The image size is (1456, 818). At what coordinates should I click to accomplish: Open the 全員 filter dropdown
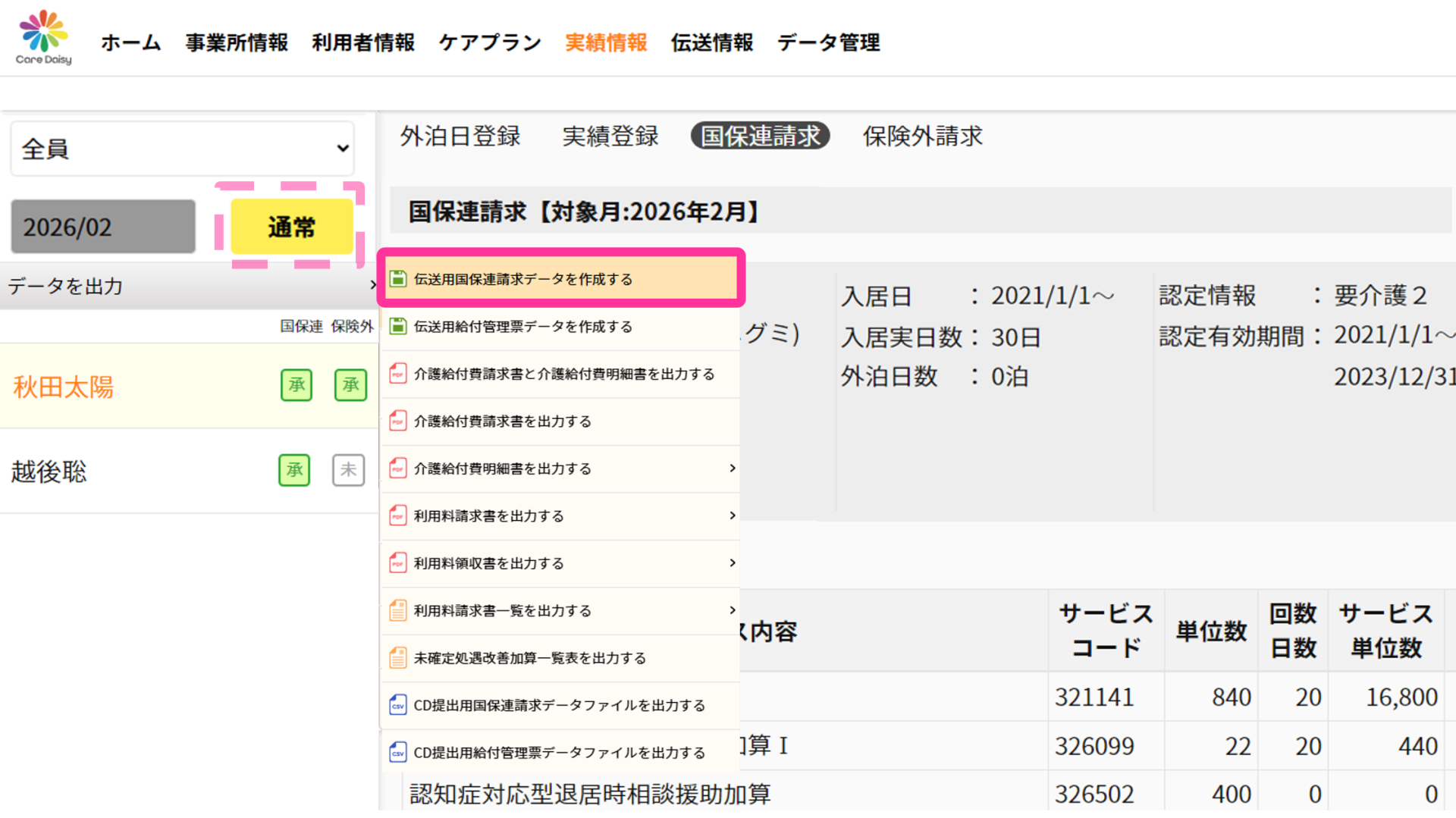(182, 149)
